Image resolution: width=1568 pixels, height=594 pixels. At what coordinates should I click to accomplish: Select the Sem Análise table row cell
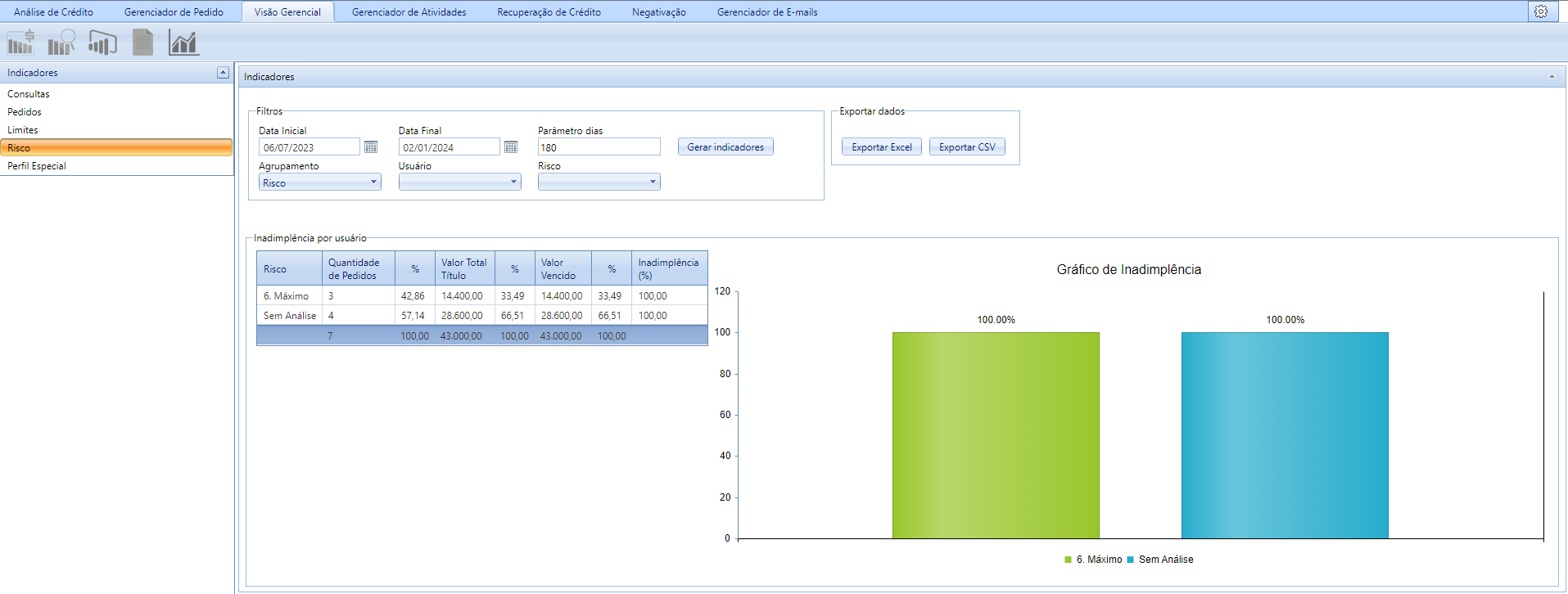click(289, 316)
